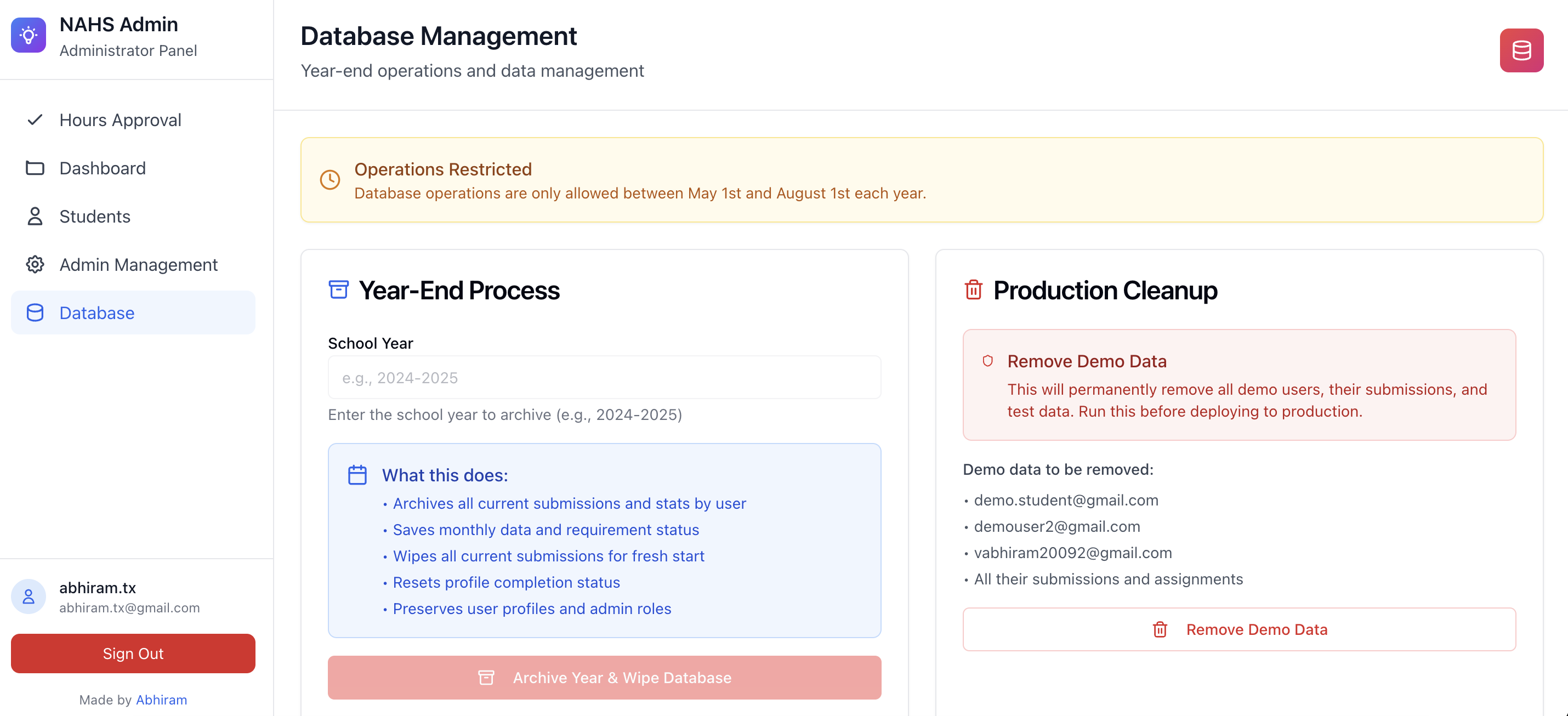Navigate to the Students section

(95, 216)
